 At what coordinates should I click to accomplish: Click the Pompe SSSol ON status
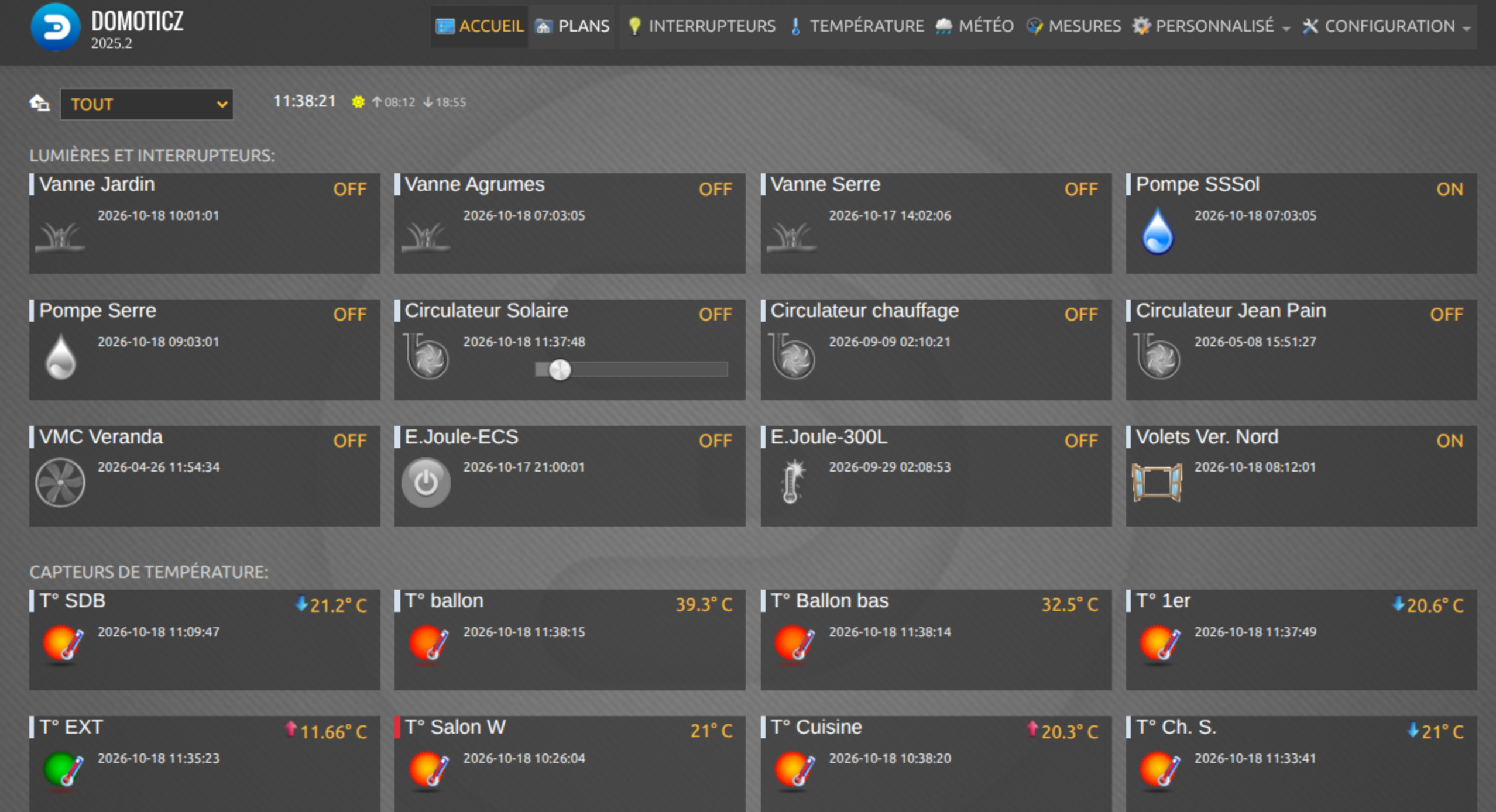click(x=1449, y=189)
